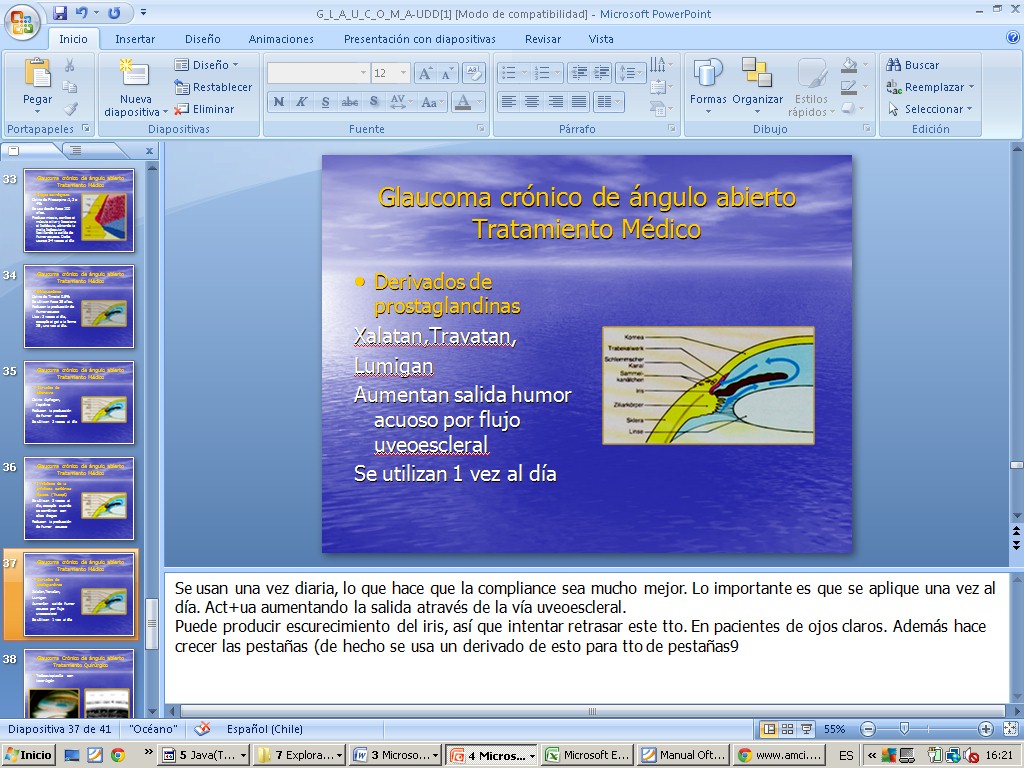Open the font size dropdown
Viewport: 1024px width, 768px height.
[403, 73]
